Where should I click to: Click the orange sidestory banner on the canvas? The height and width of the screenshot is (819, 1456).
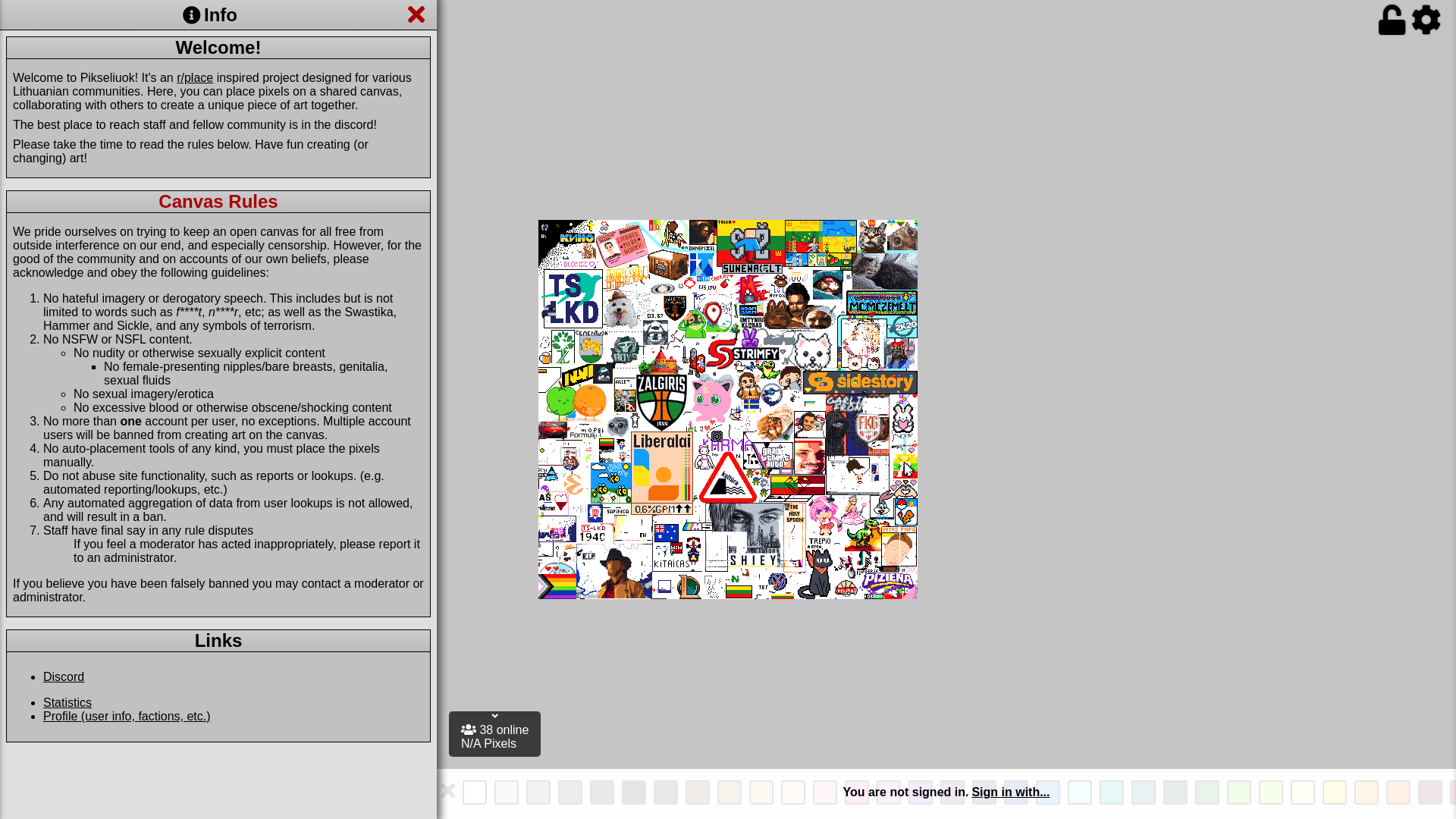pyautogui.click(x=860, y=381)
